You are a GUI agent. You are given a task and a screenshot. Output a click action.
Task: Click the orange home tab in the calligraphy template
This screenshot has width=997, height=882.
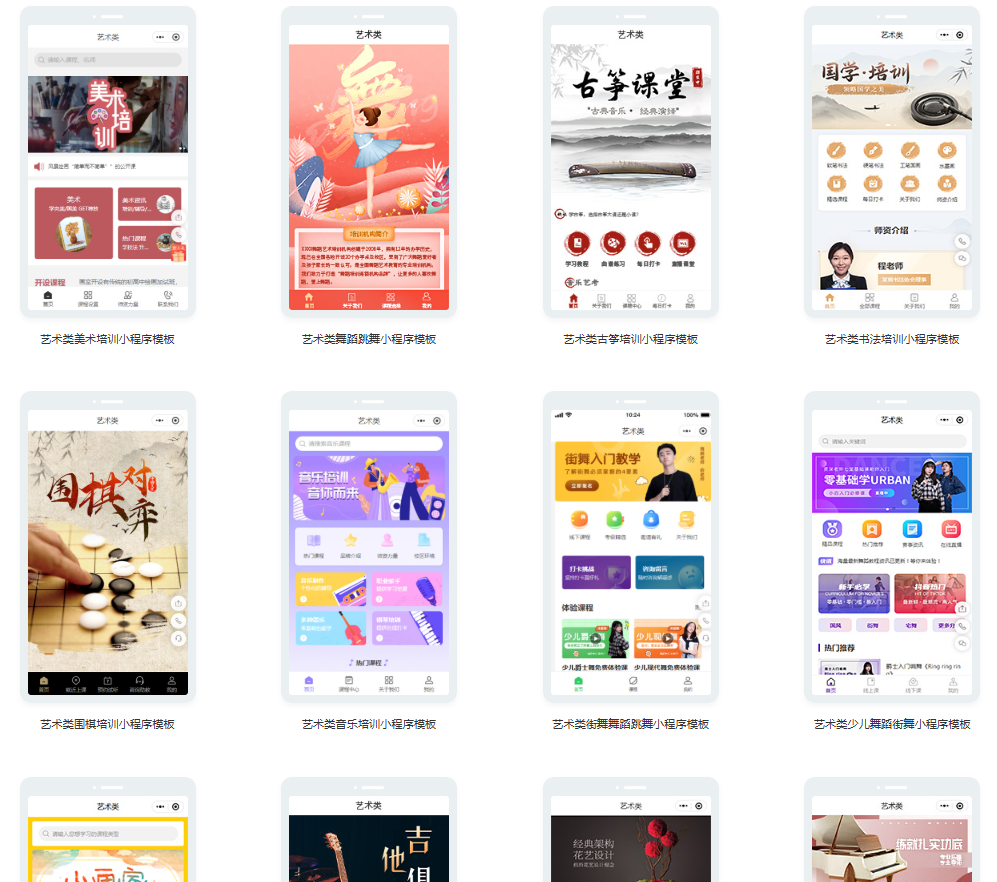point(829,298)
